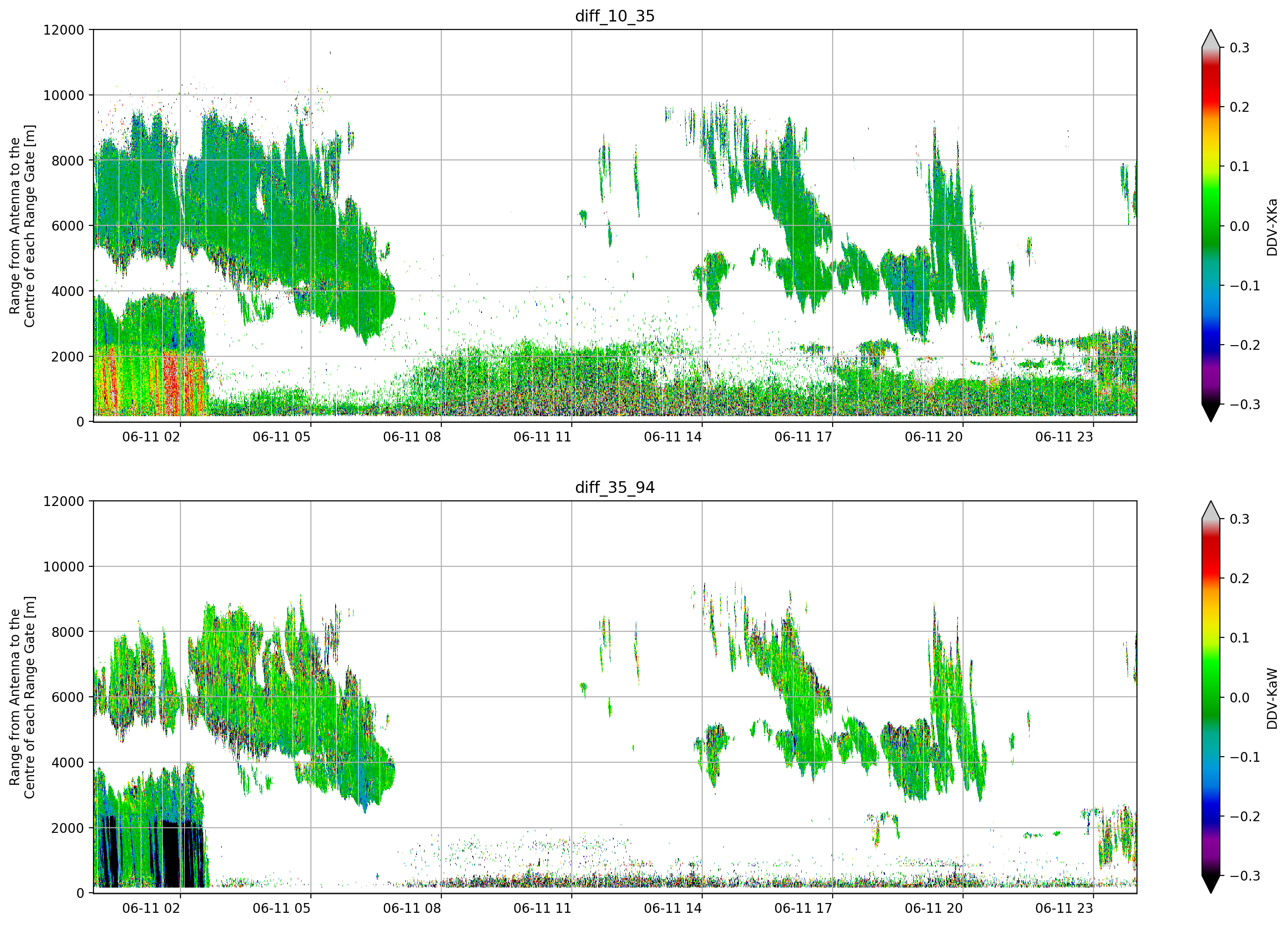Click the 4000 y-tick of diff_10_35 plot
Image resolution: width=1288 pixels, height=925 pixels.
click(68, 291)
